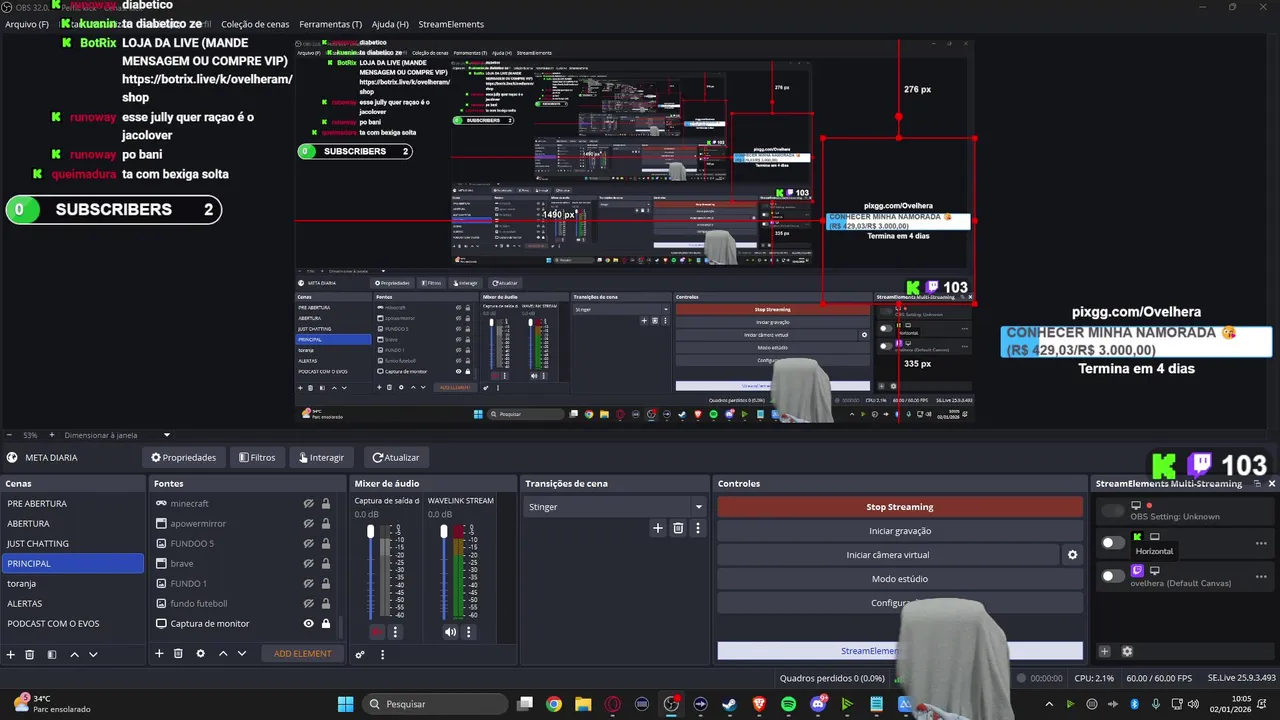Add a new scene transition
The height and width of the screenshot is (720, 1280).
[x=657, y=528]
